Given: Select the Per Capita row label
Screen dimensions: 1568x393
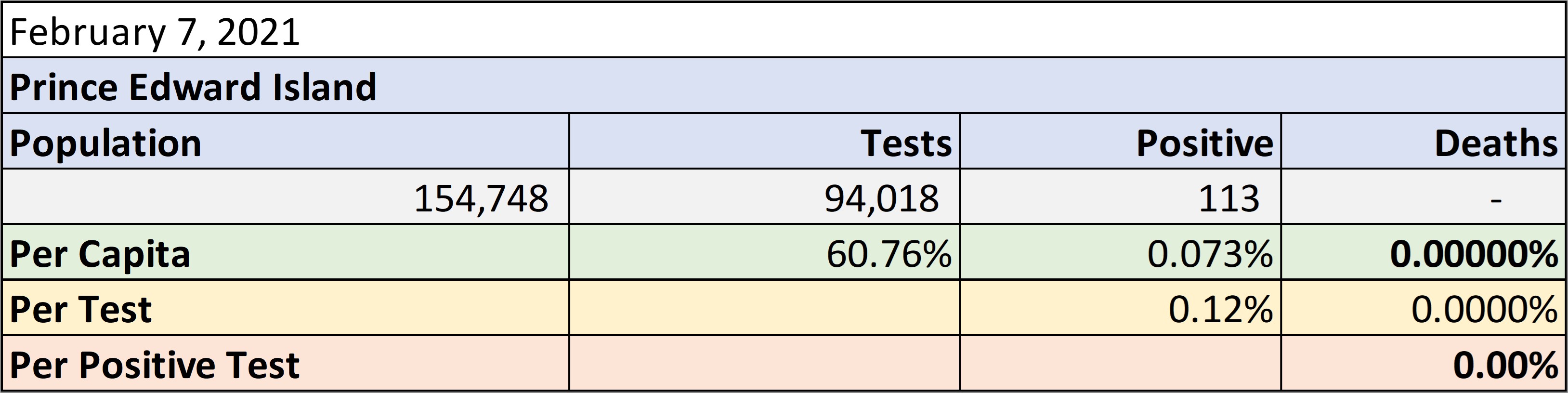Looking at the screenshot, I should (286, 252).
